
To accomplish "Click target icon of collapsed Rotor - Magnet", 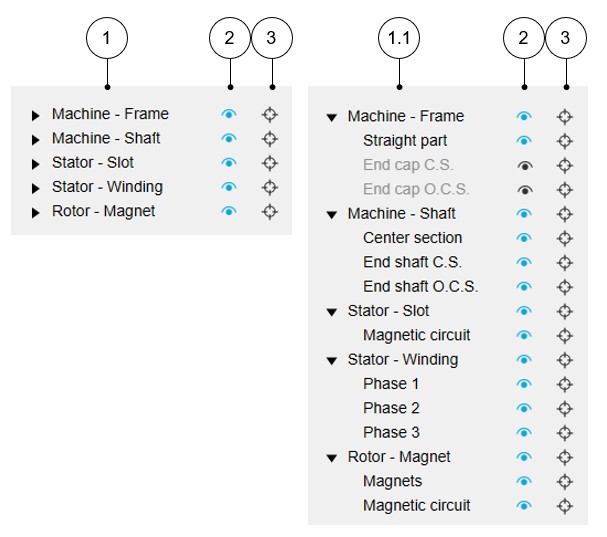I will [270, 212].
